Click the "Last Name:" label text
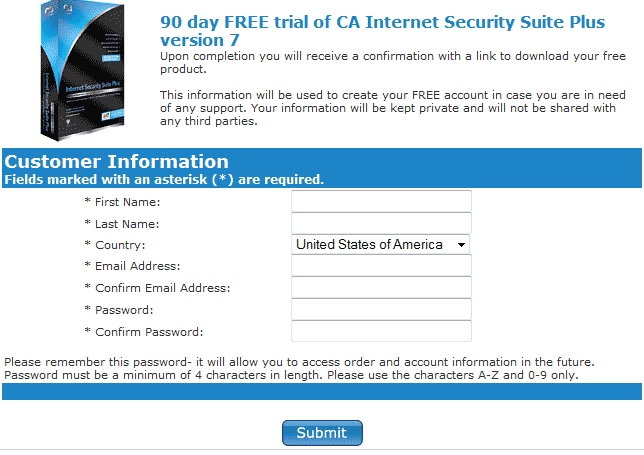Image resolution: width=644 pixels, height=455 pixels. 128,224
